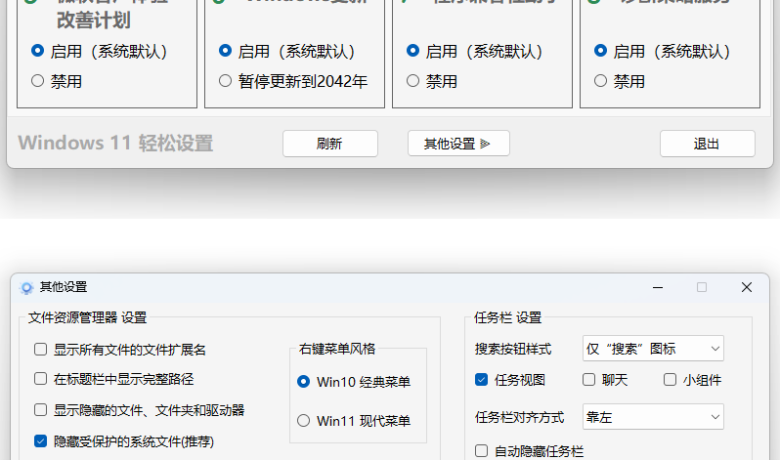Click the 任务栏 设置 group label
Viewport: 780px width, 460px height.
tap(507, 318)
